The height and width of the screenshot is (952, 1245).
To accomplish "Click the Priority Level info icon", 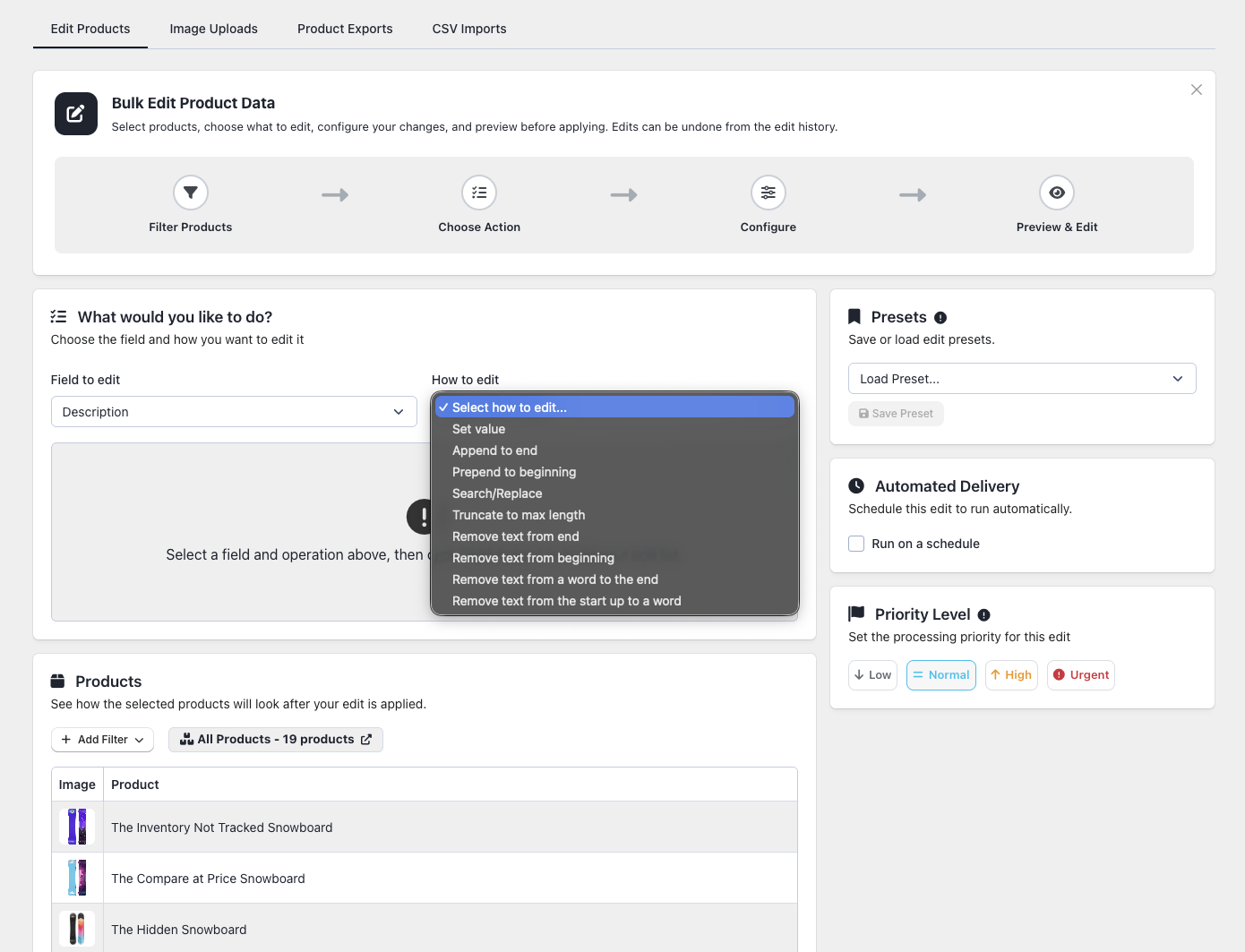I will 983,615.
